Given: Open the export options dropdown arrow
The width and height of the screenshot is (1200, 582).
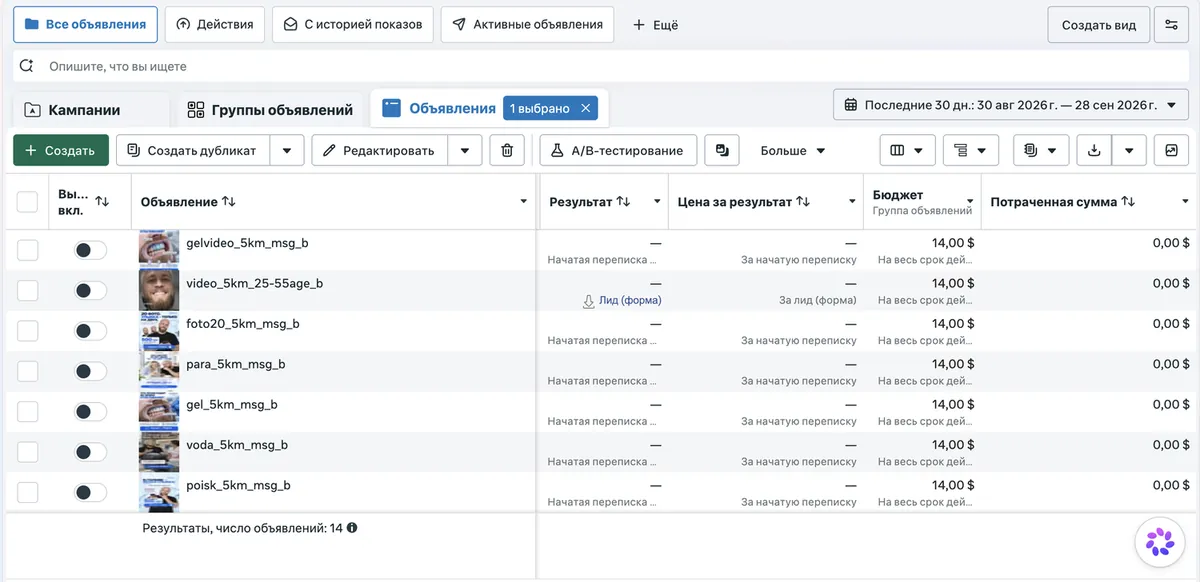Looking at the screenshot, I should coord(1129,150).
